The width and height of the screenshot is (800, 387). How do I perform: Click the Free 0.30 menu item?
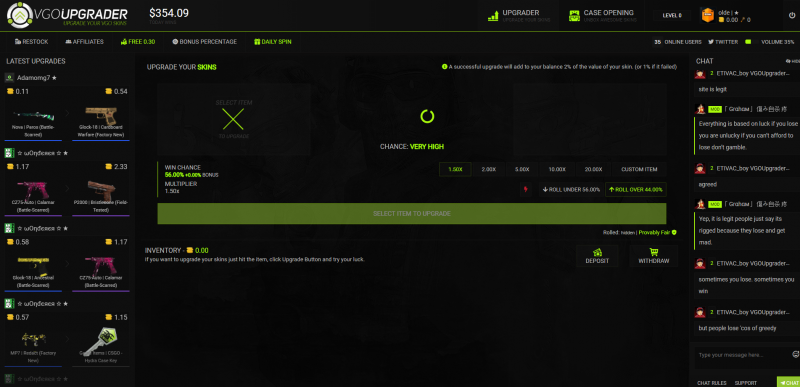138,42
